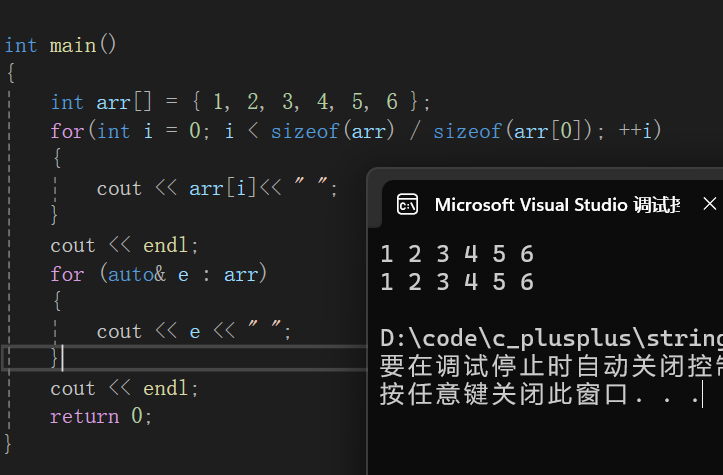Click the '要在调试停止时自动关闭' console message
This screenshot has height=475, width=723.
[x=551, y=367]
